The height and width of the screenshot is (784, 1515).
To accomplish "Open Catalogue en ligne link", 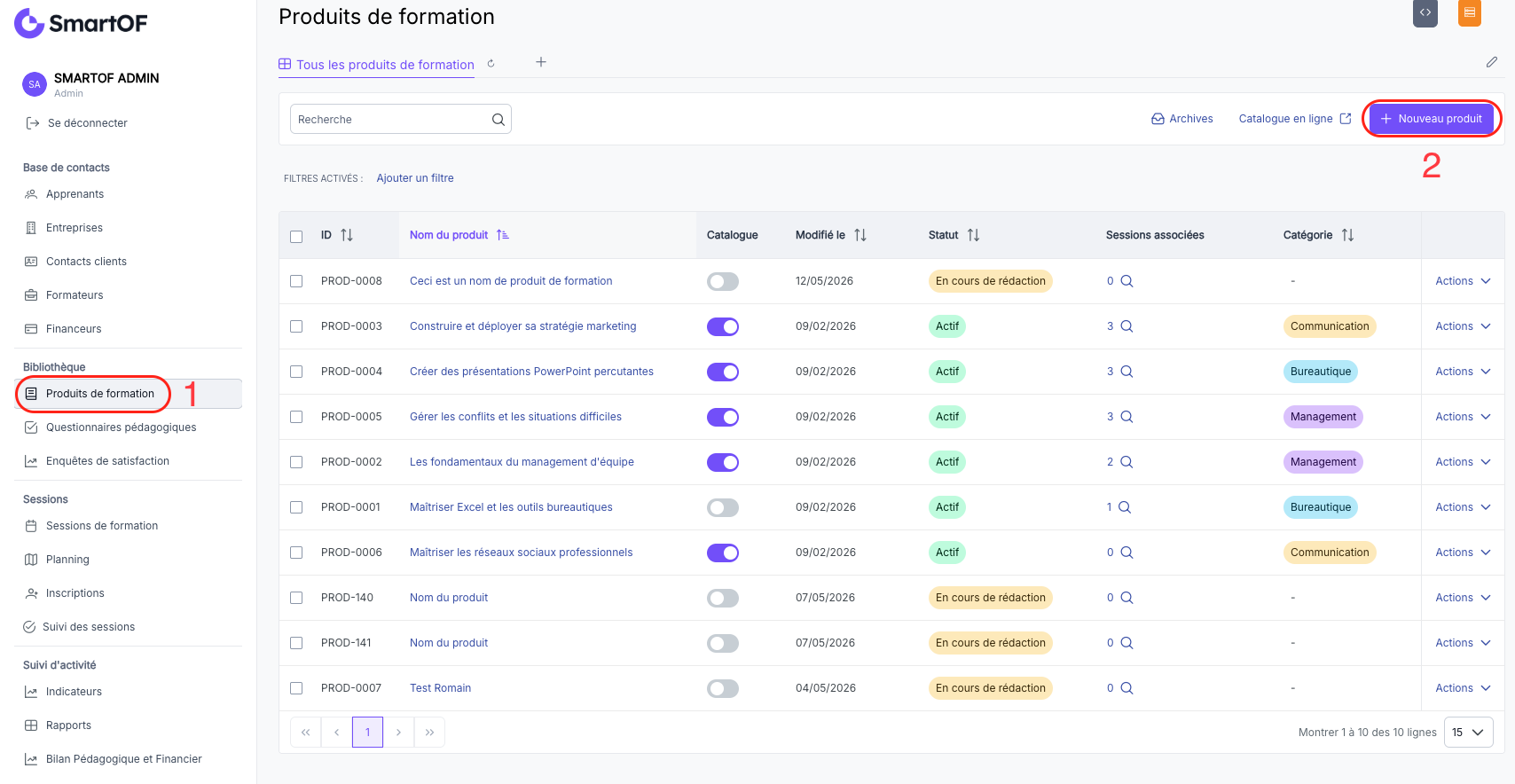I will coord(1295,119).
